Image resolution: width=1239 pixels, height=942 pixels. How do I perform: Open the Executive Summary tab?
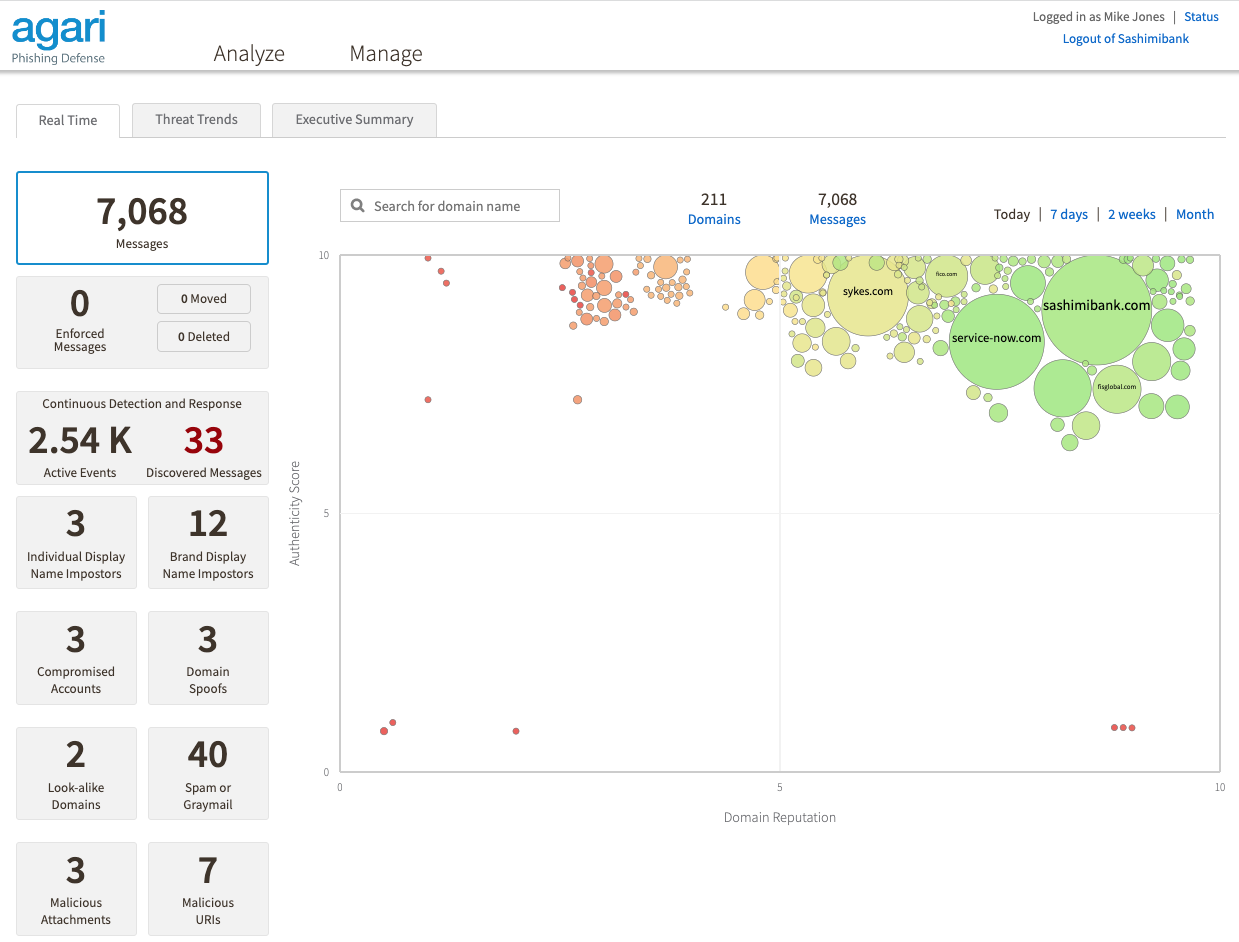pos(354,119)
